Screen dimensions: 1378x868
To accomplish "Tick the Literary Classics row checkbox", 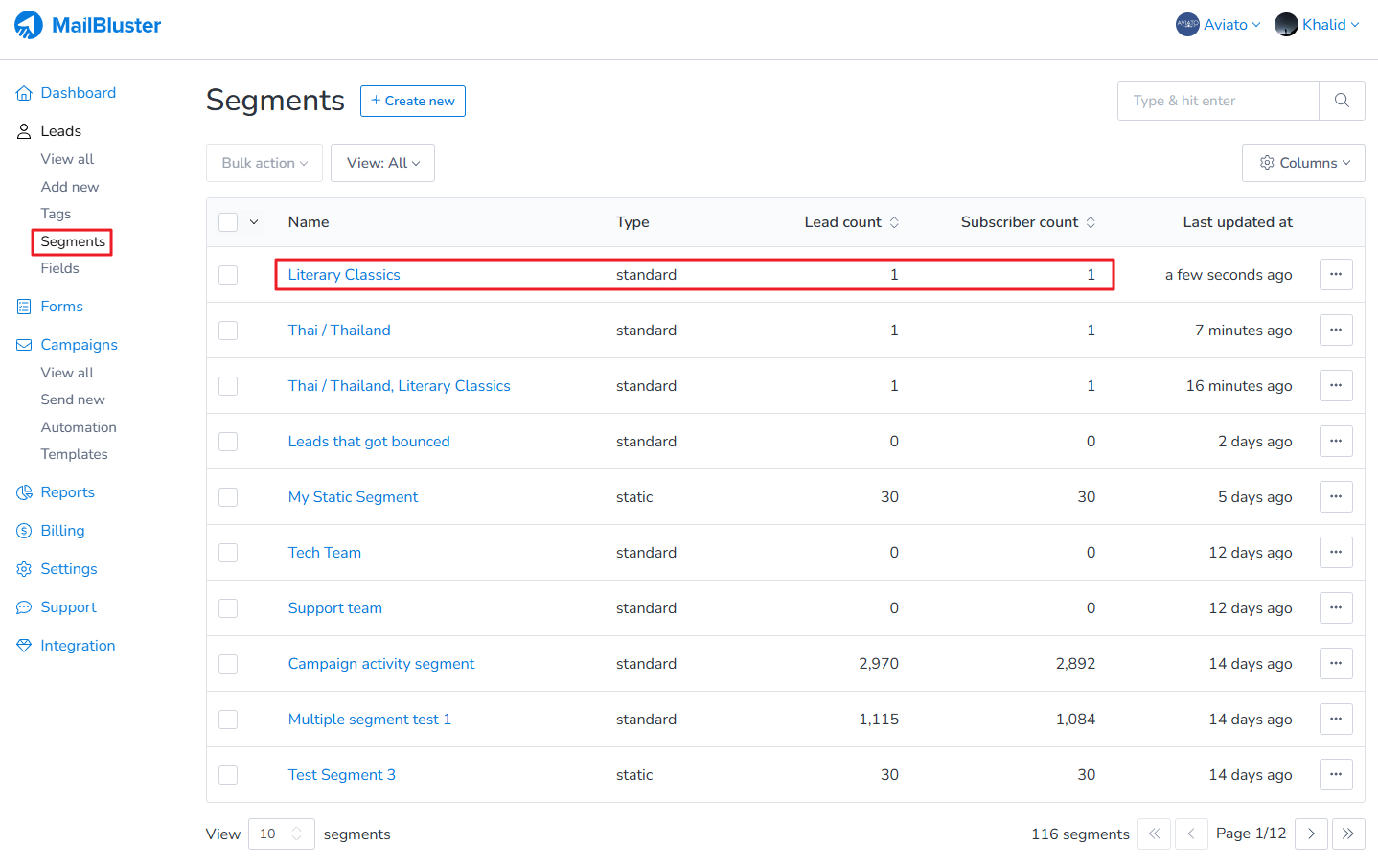I will tap(228, 275).
